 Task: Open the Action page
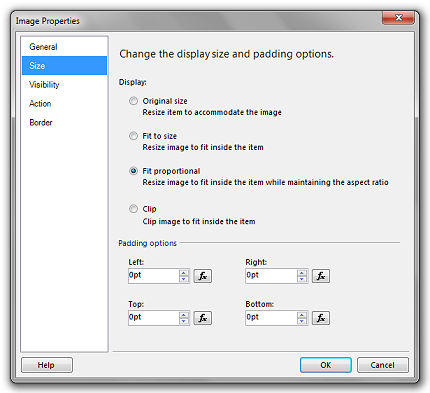pyautogui.click(x=64, y=104)
